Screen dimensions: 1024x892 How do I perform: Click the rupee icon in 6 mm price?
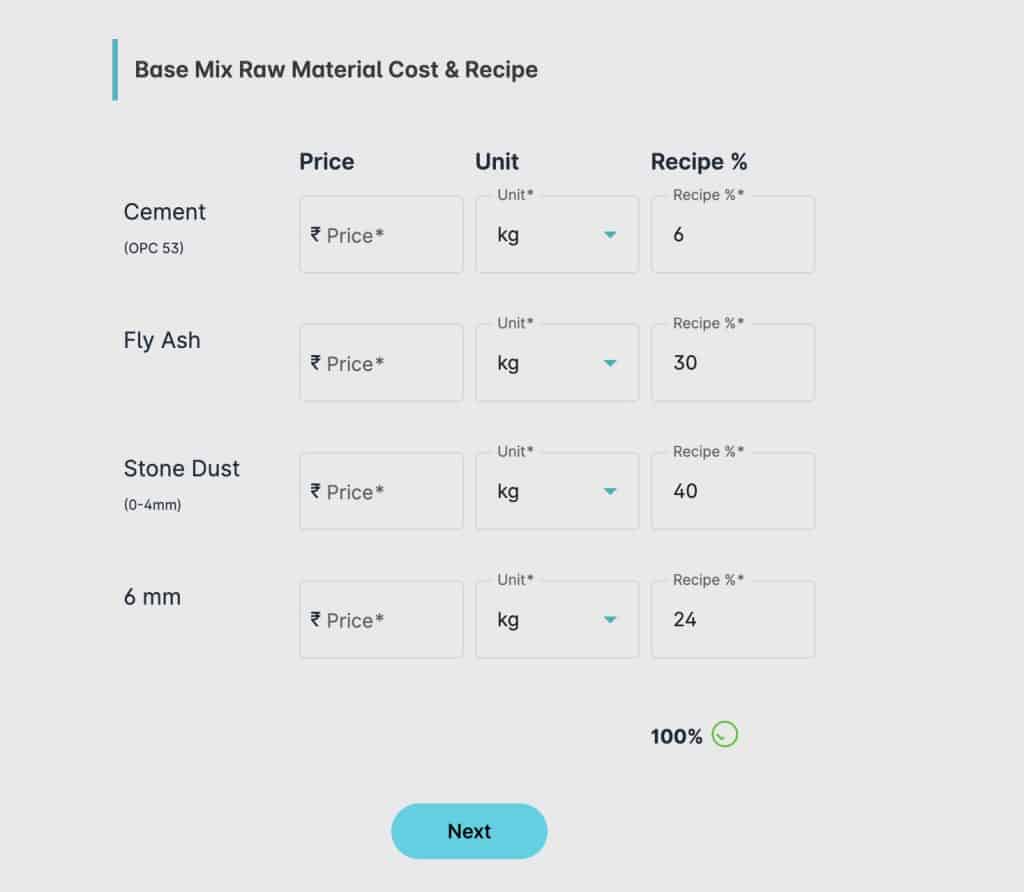coord(315,619)
